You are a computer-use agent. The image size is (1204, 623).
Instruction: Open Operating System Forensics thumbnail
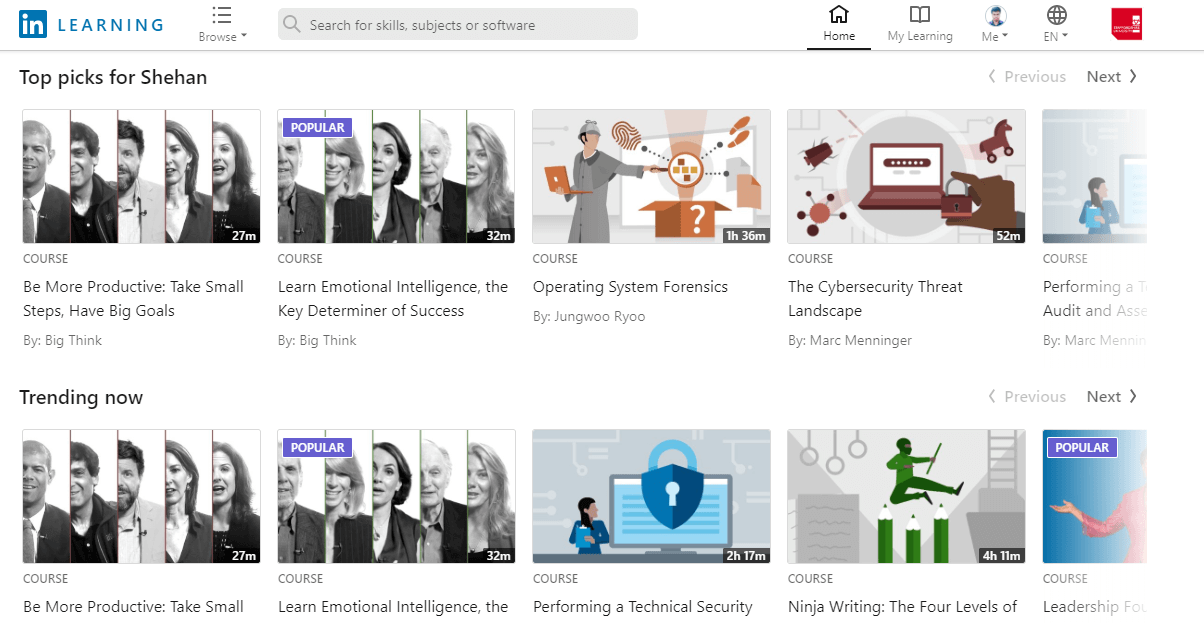651,177
